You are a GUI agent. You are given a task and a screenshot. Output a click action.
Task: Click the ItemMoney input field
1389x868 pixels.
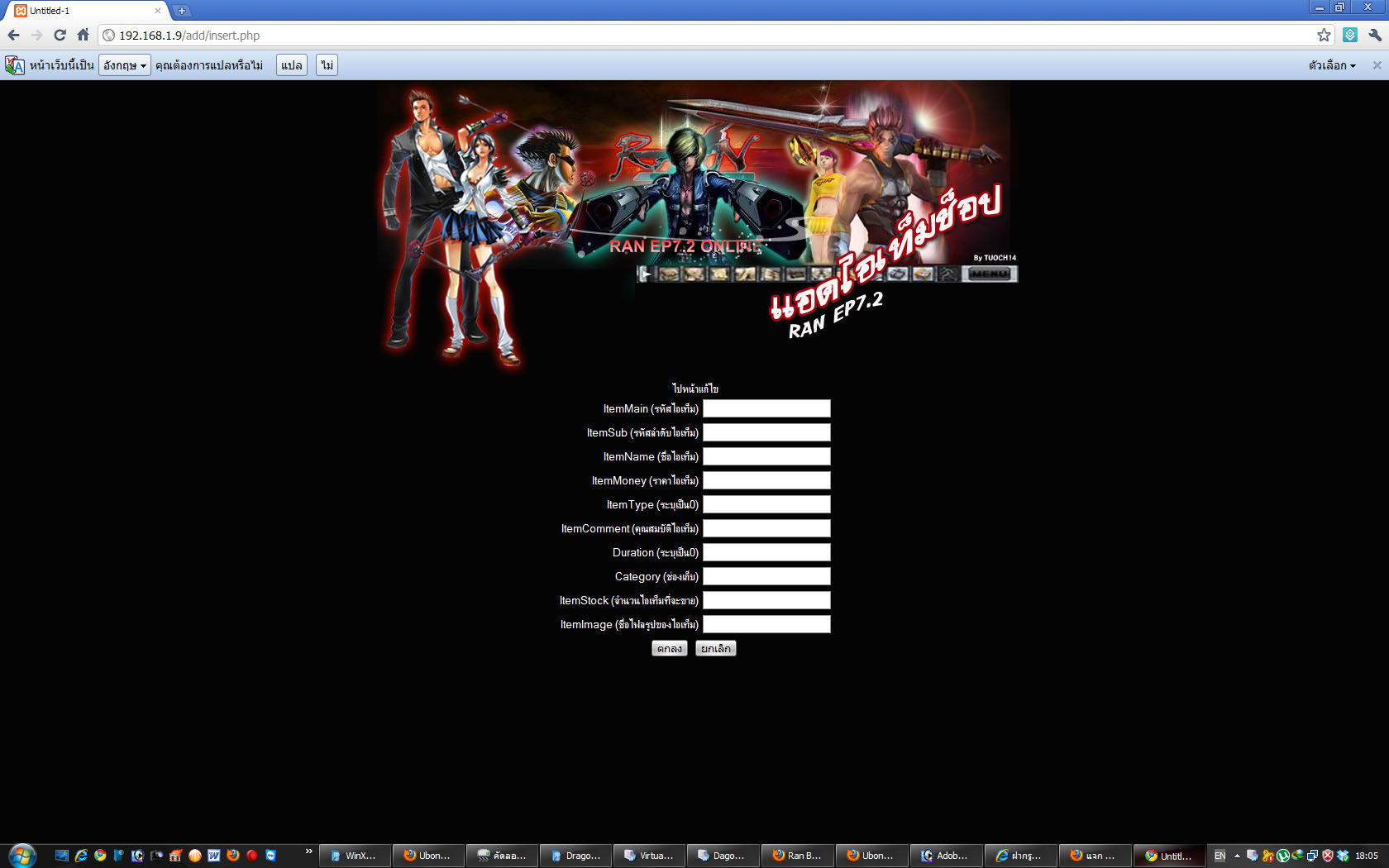(x=766, y=480)
